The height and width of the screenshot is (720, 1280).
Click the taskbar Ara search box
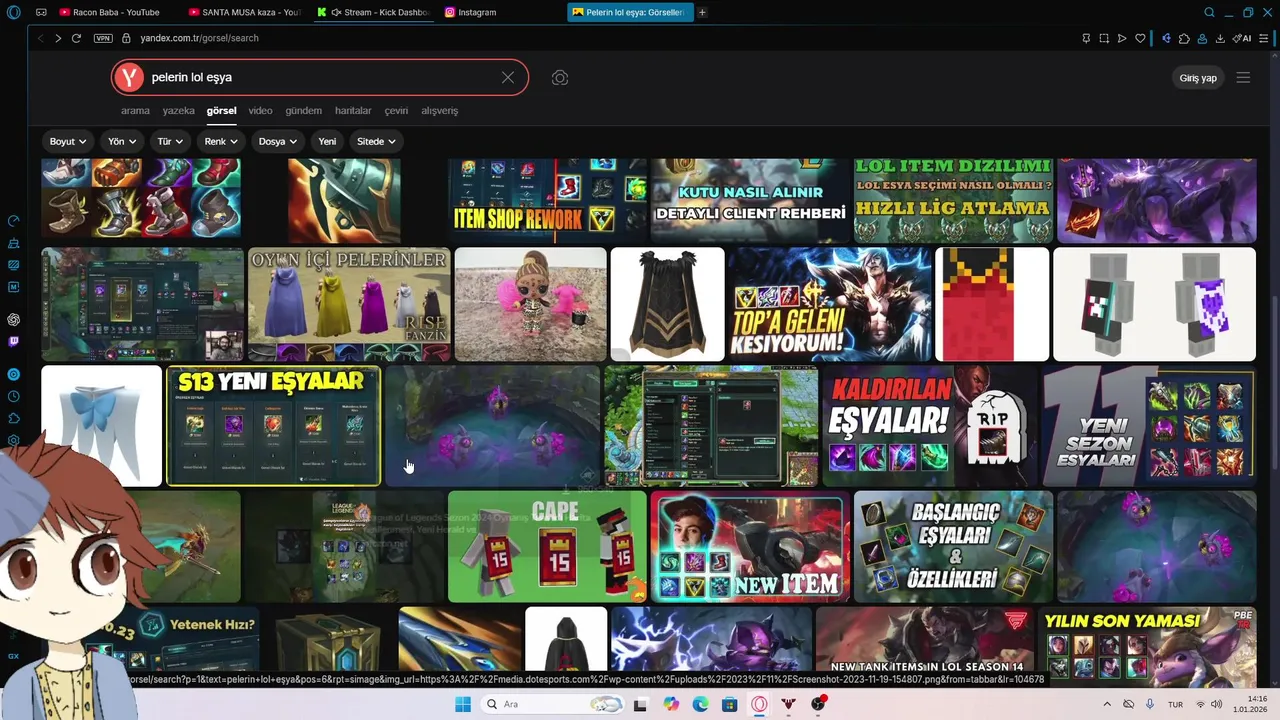pos(551,704)
